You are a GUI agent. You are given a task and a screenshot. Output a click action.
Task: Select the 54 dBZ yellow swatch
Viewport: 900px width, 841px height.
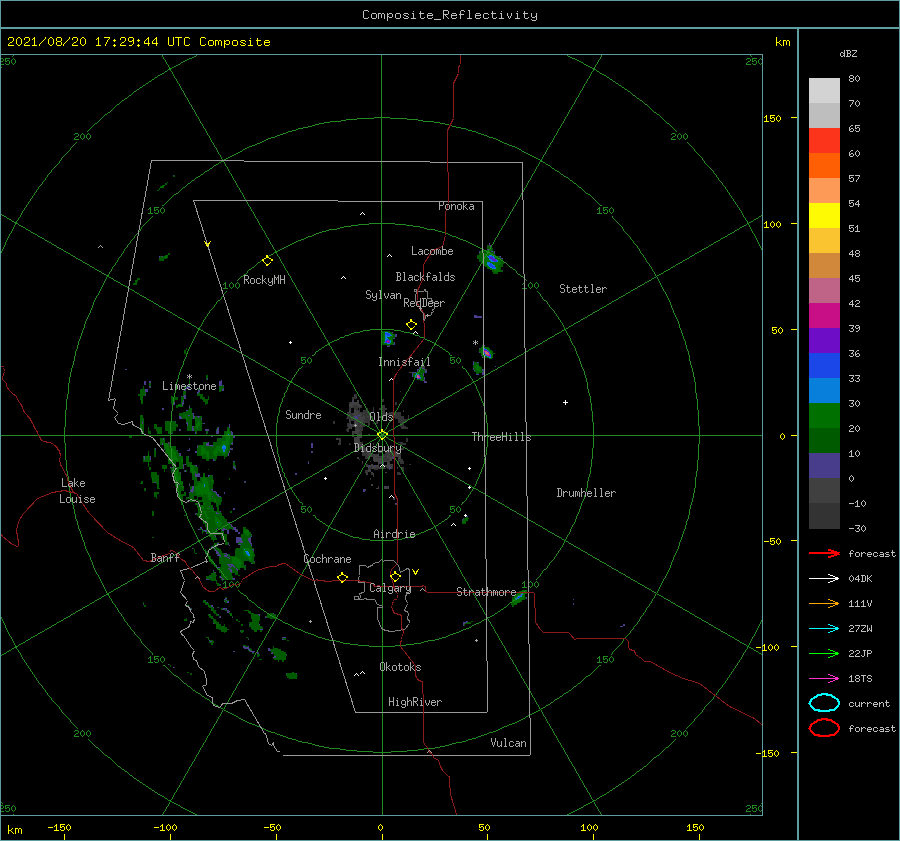(x=824, y=216)
